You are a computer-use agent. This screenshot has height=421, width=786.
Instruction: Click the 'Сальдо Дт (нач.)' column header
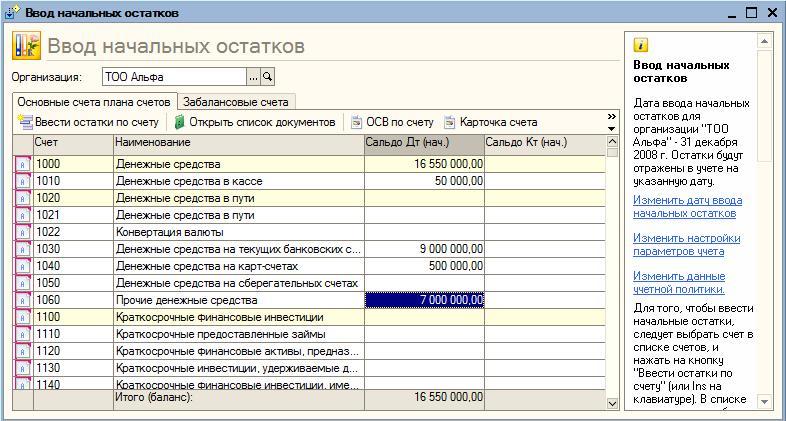coord(423,143)
